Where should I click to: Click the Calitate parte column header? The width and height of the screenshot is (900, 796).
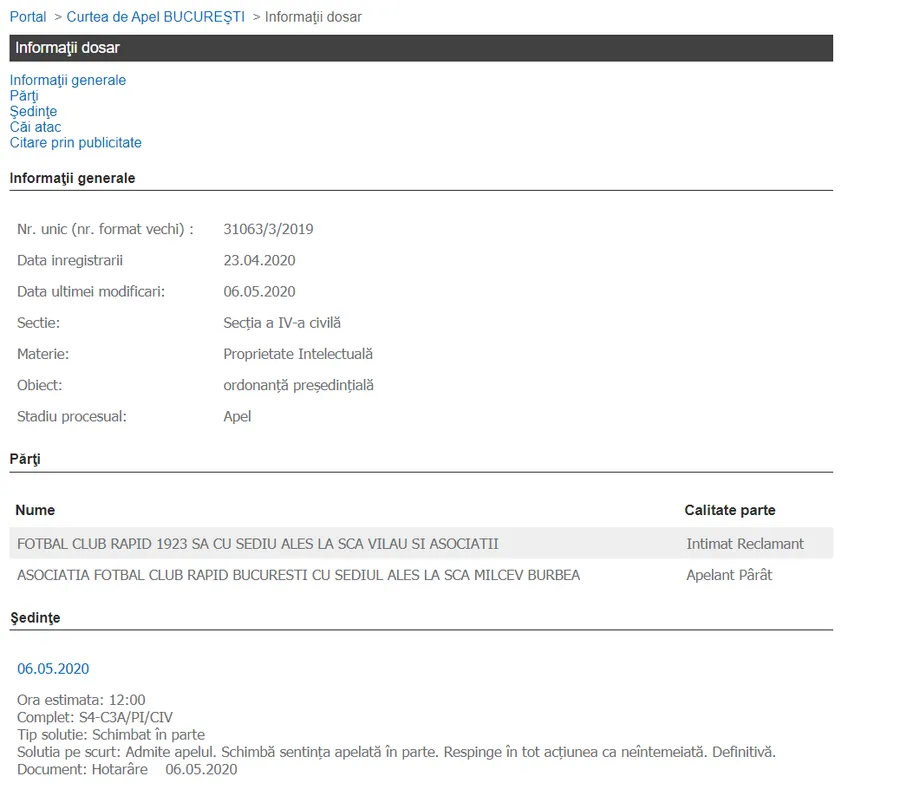click(x=730, y=510)
